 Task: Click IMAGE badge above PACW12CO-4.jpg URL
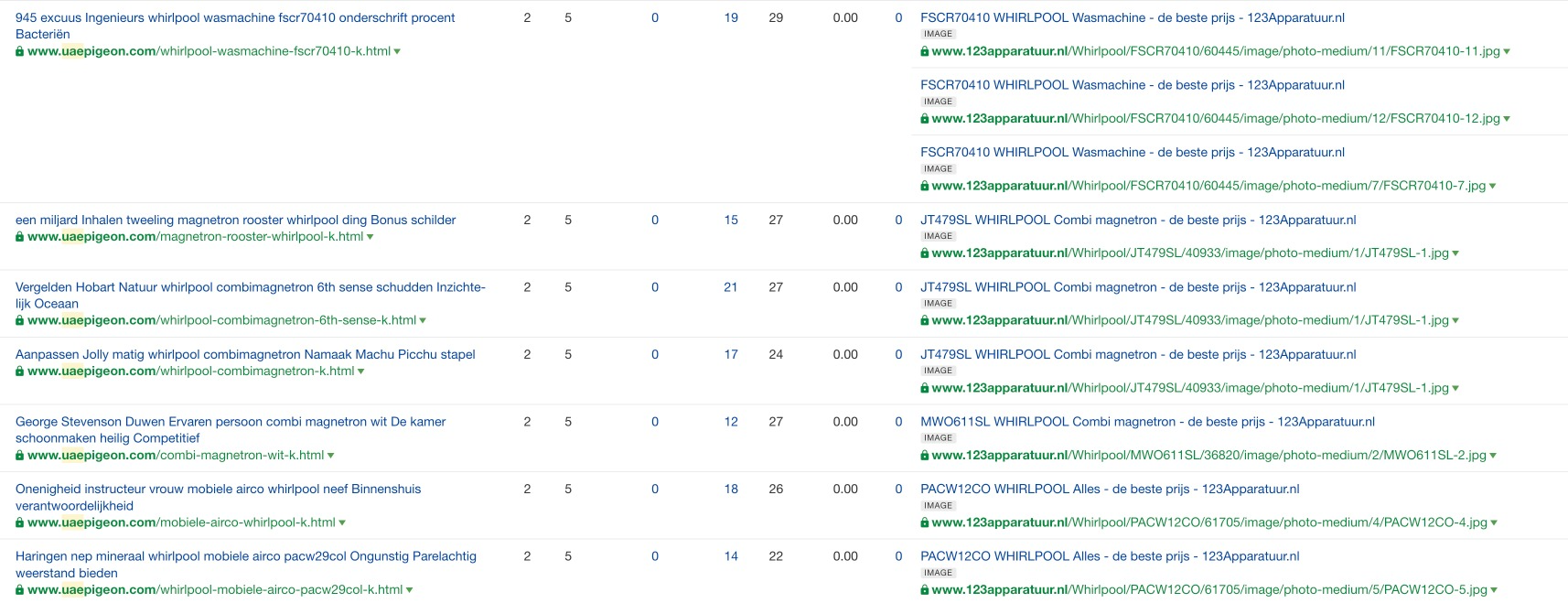(938, 506)
